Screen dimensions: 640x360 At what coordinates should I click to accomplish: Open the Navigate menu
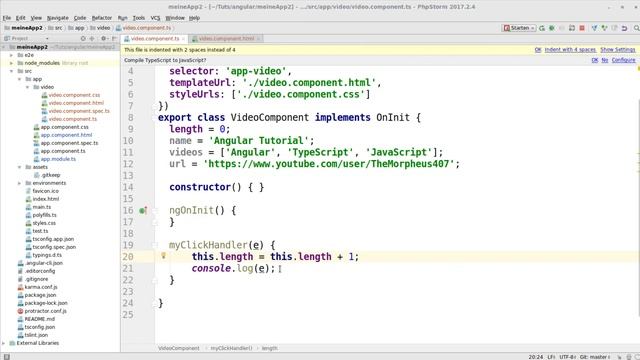58,18
